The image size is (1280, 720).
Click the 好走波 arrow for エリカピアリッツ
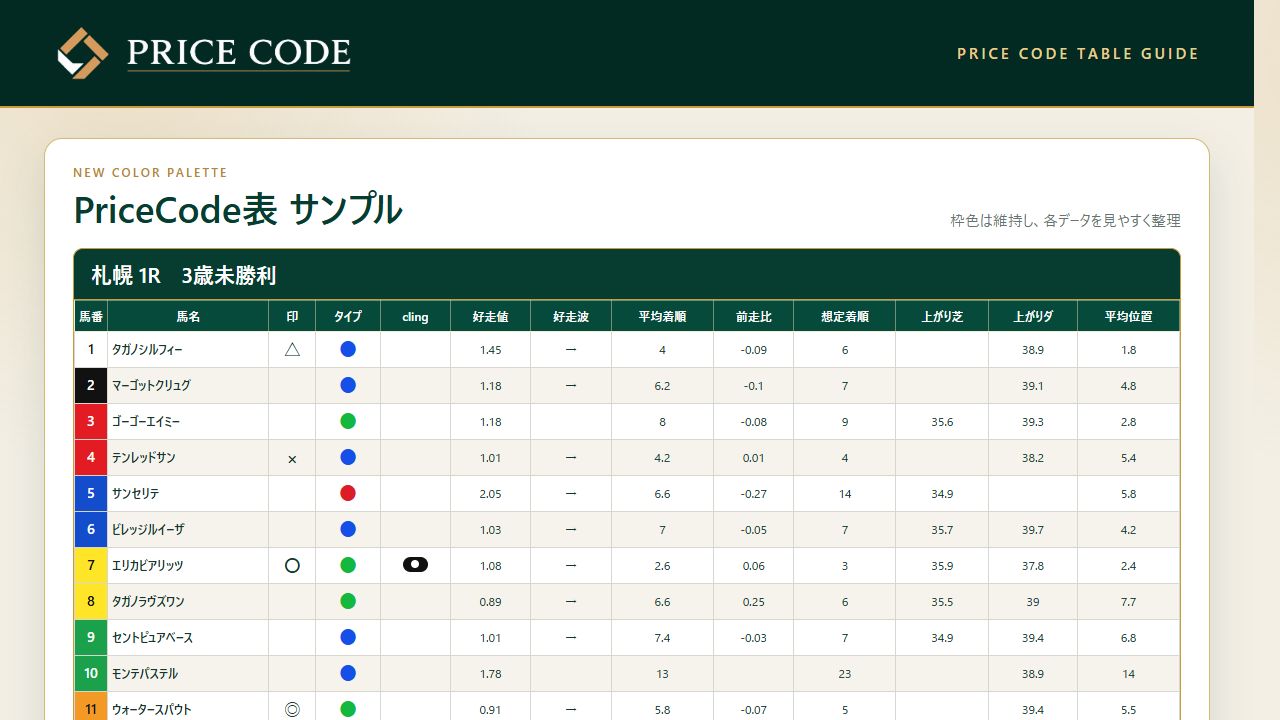pos(571,565)
